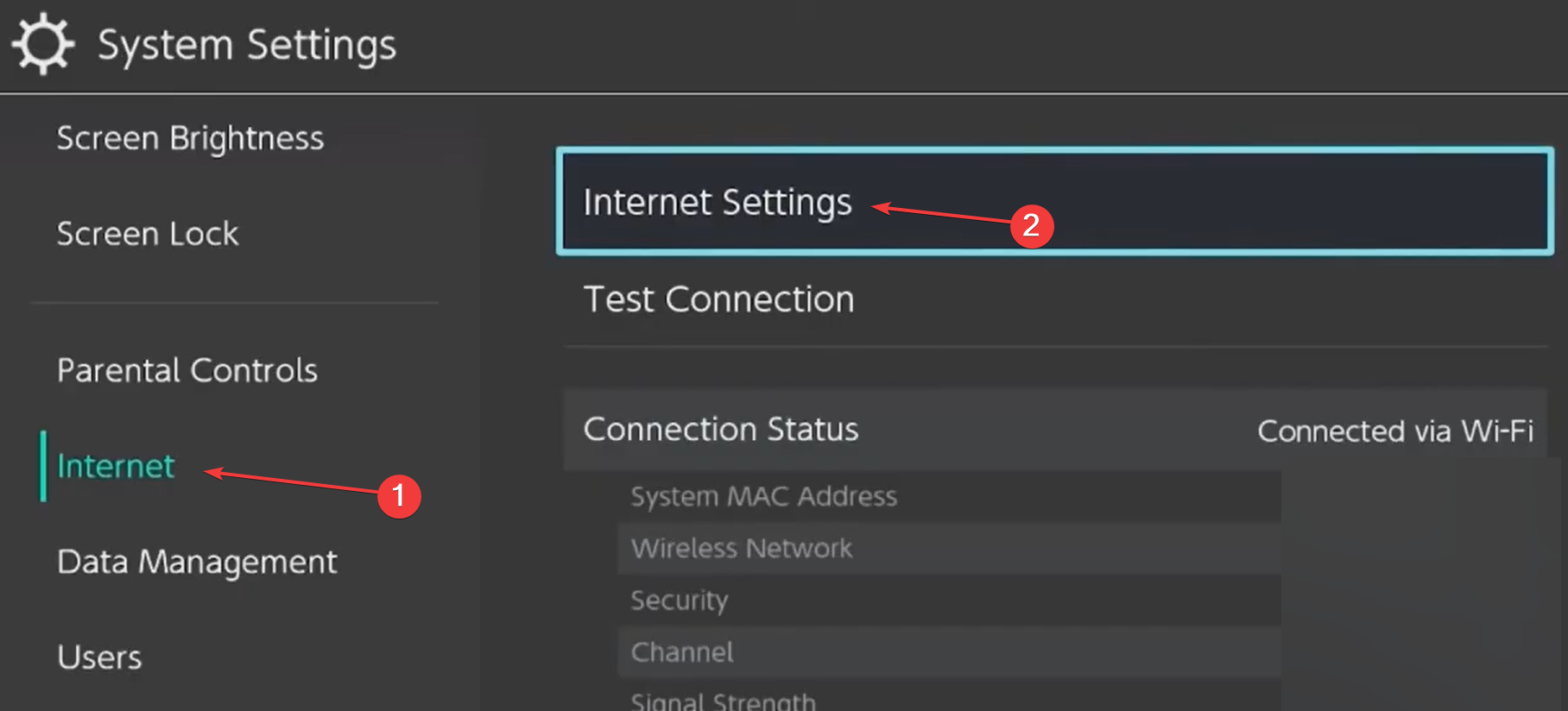Select Screen Lock in the sidebar
The height and width of the screenshot is (711, 1568).
148,234
